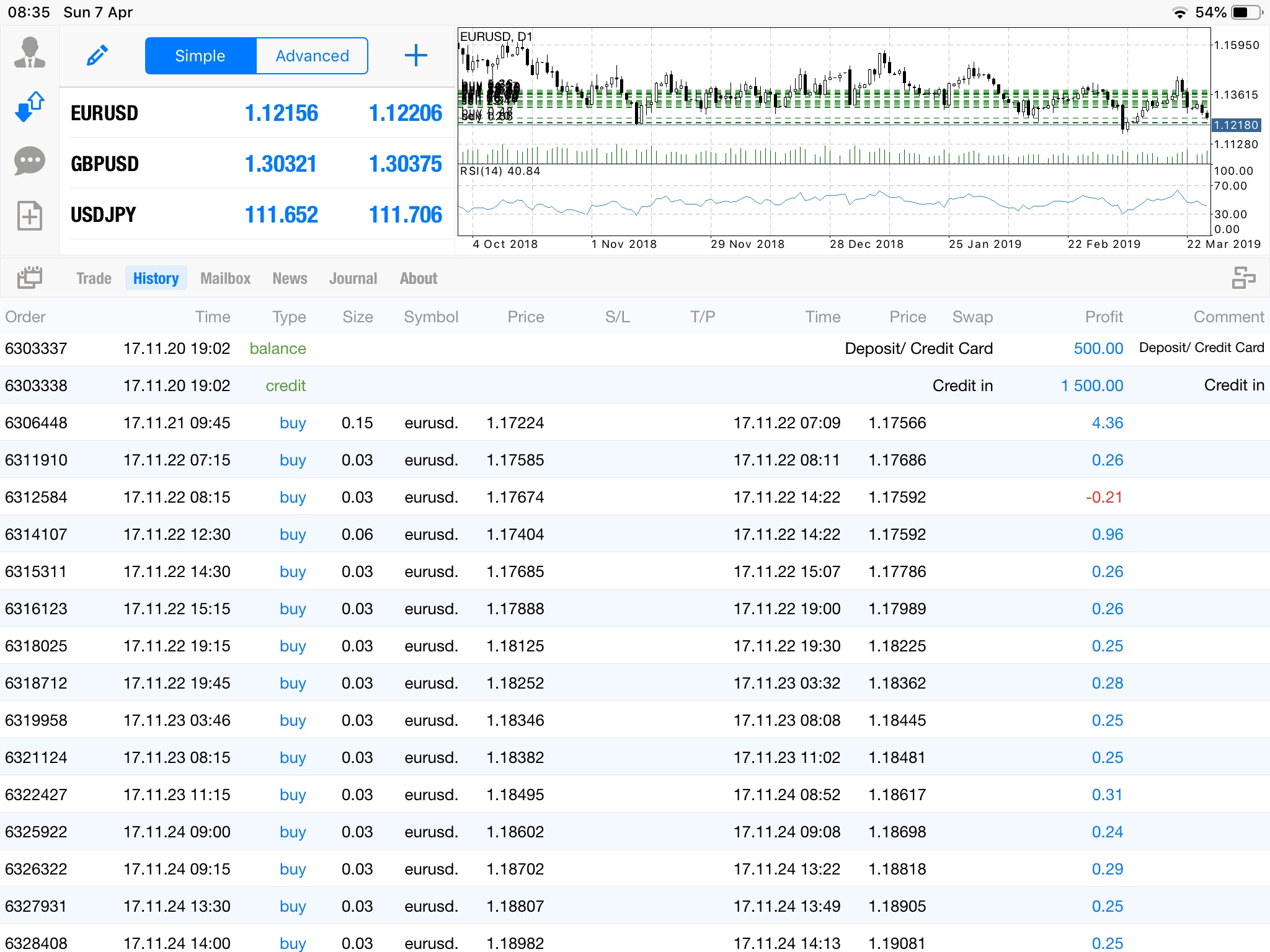Open the chat messages bubble icon
1270x952 pixels.
[x=29, y=161]
